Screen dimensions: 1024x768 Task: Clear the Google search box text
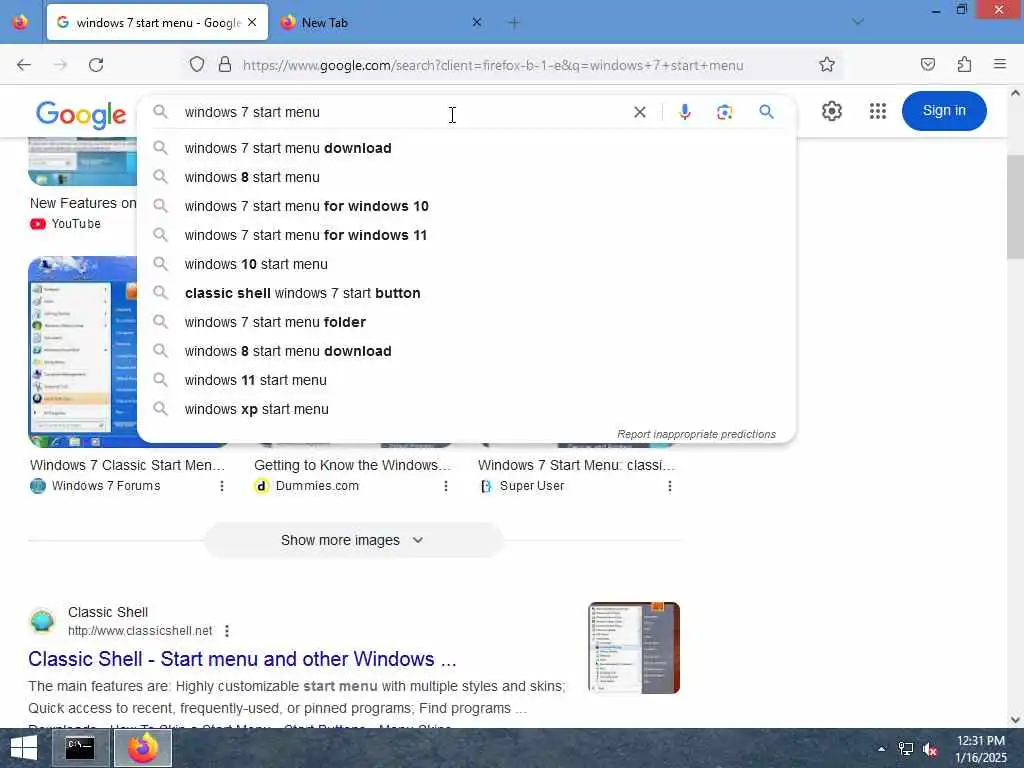click(640, 112)
